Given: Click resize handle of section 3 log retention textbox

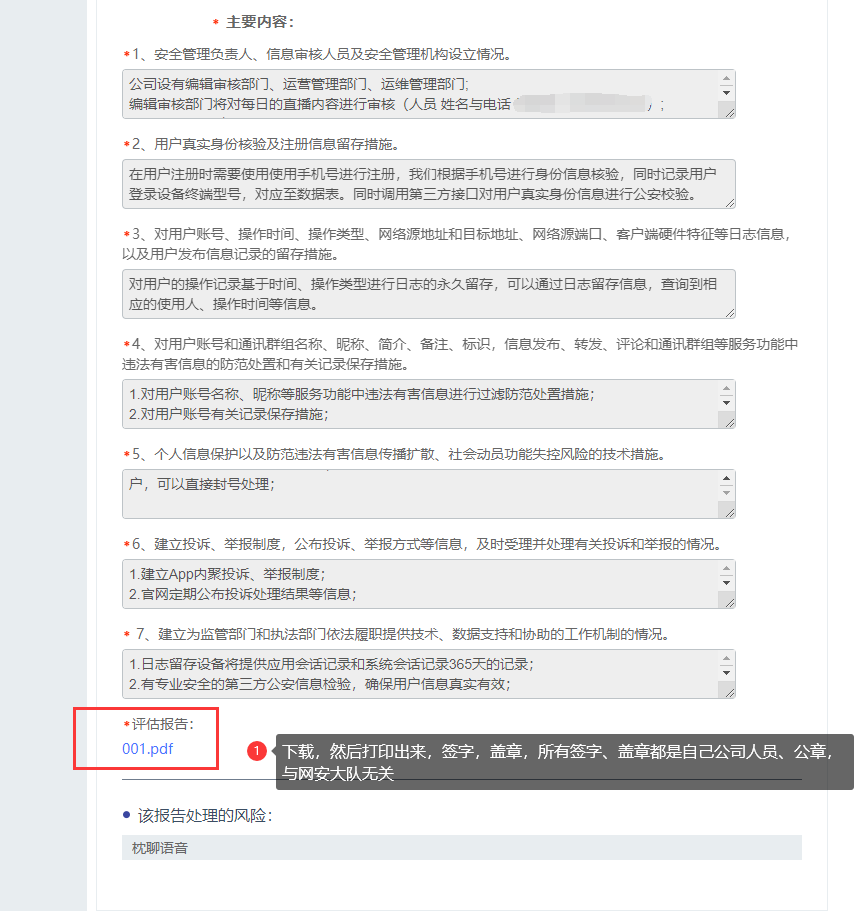Looking at the screenshot, I should coord(729,312).
